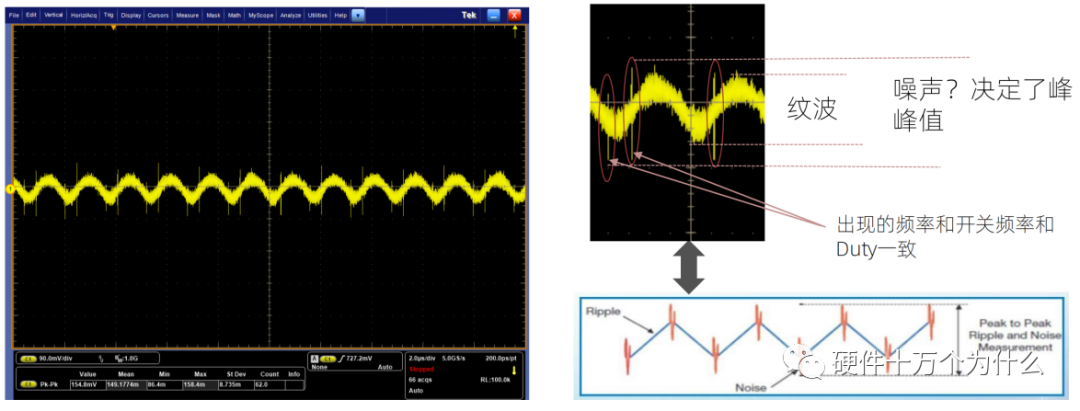Select the C1 badge next to 90.0mV/div

point(27,358)
